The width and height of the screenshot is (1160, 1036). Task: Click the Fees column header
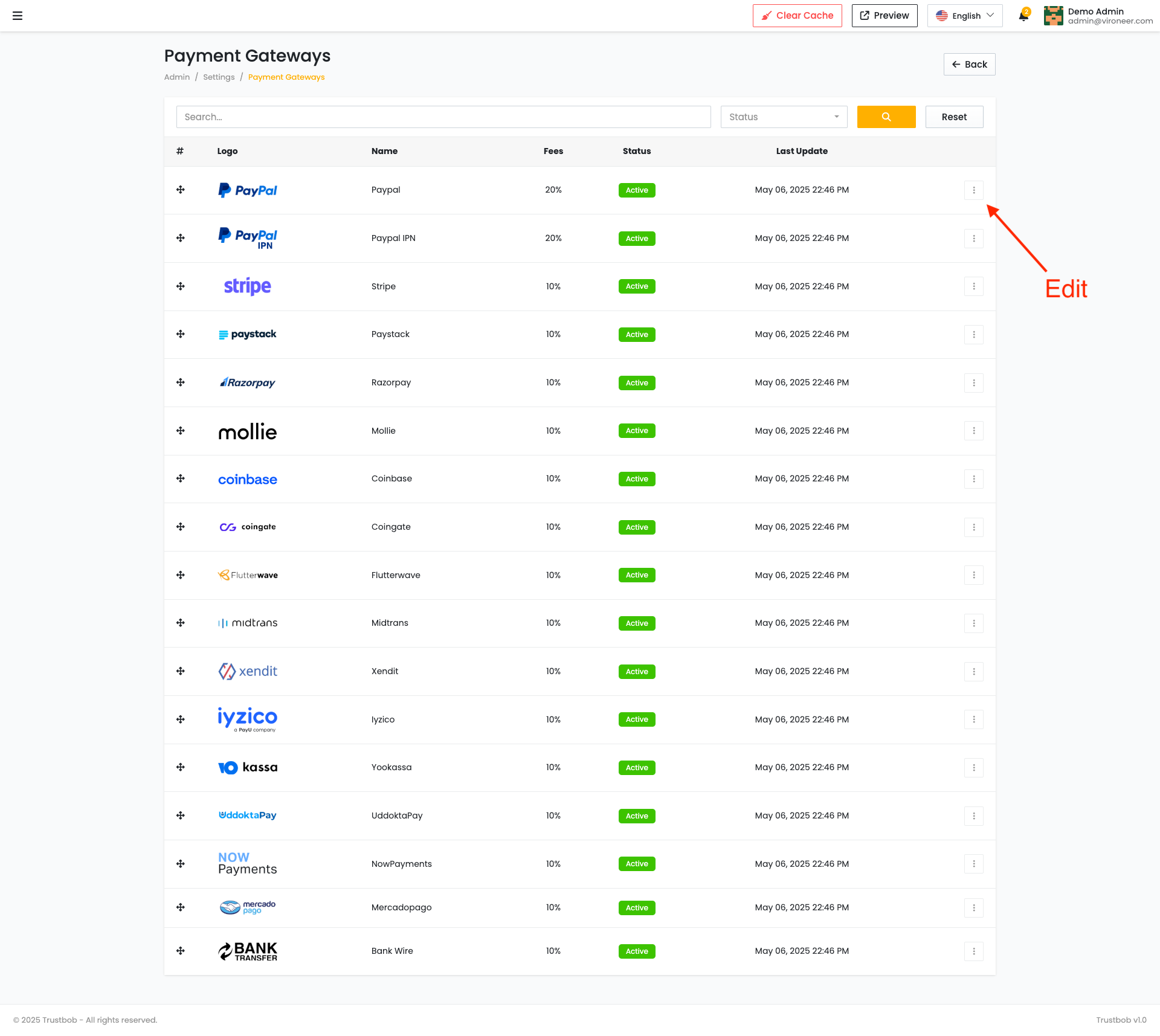click(x=553, y=152)
